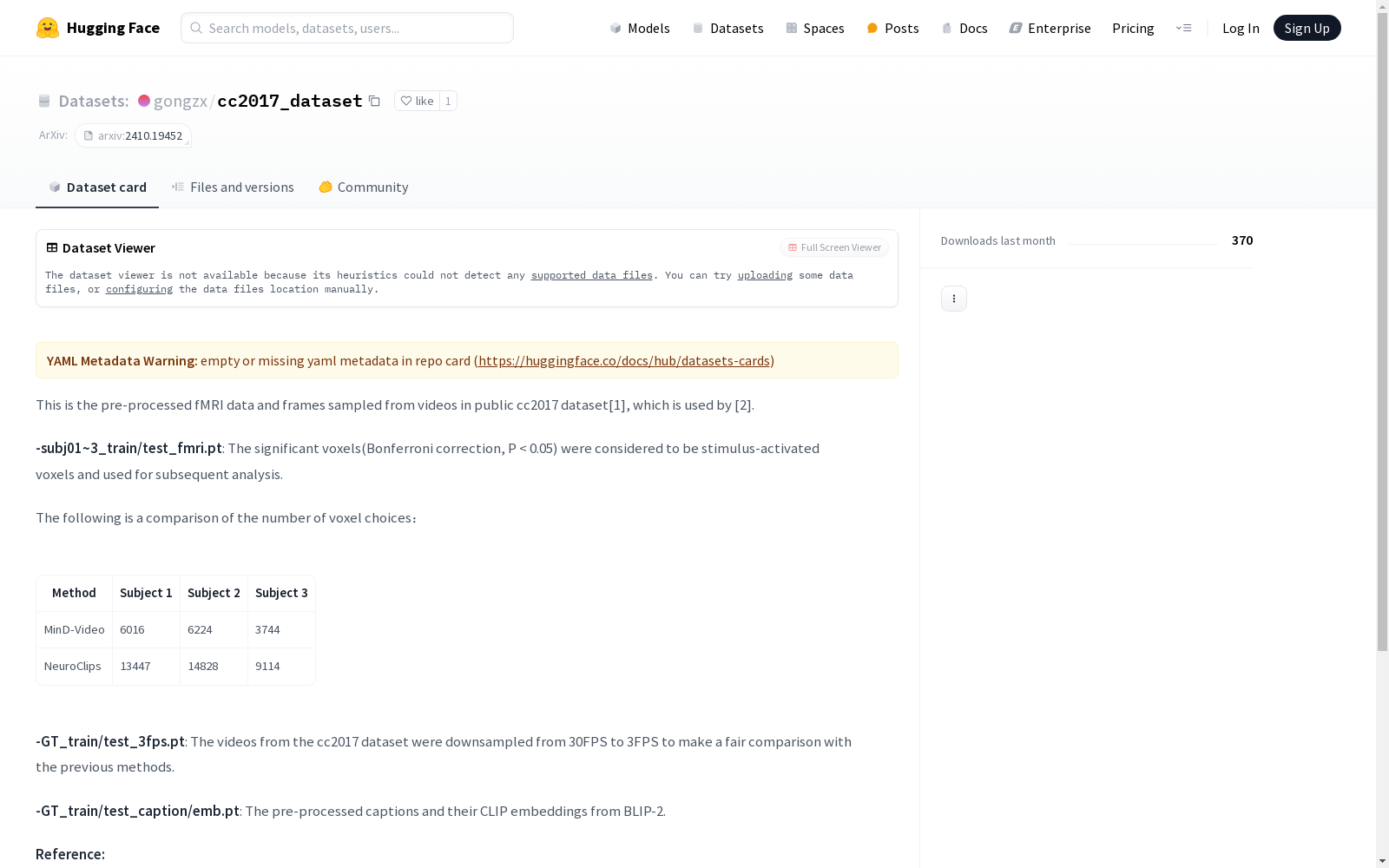Switch to Files and versions tab
The width and height of the screenshot is (1389, 868).
coord(233,187)
